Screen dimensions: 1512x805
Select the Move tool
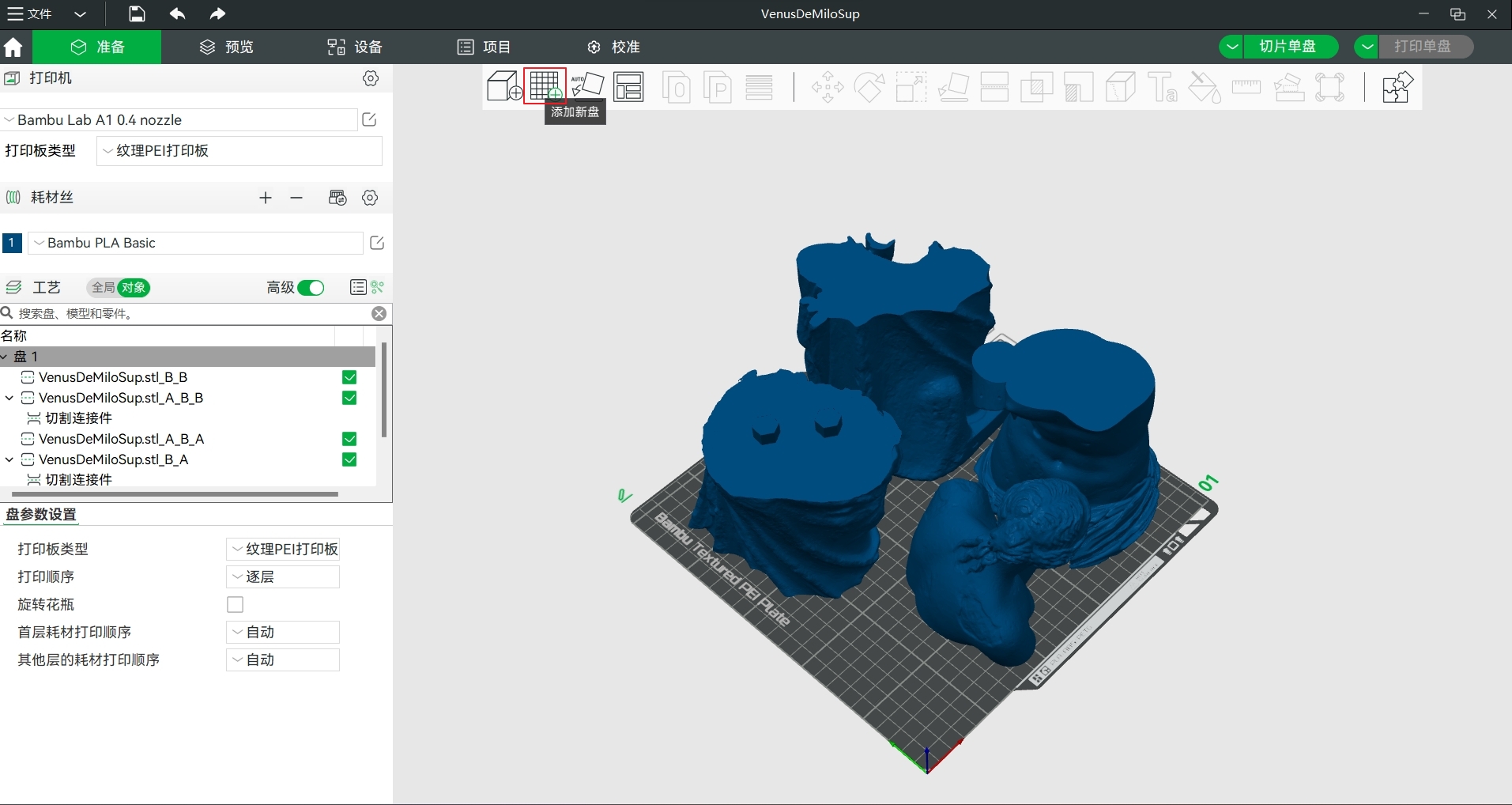click(828, 87)
